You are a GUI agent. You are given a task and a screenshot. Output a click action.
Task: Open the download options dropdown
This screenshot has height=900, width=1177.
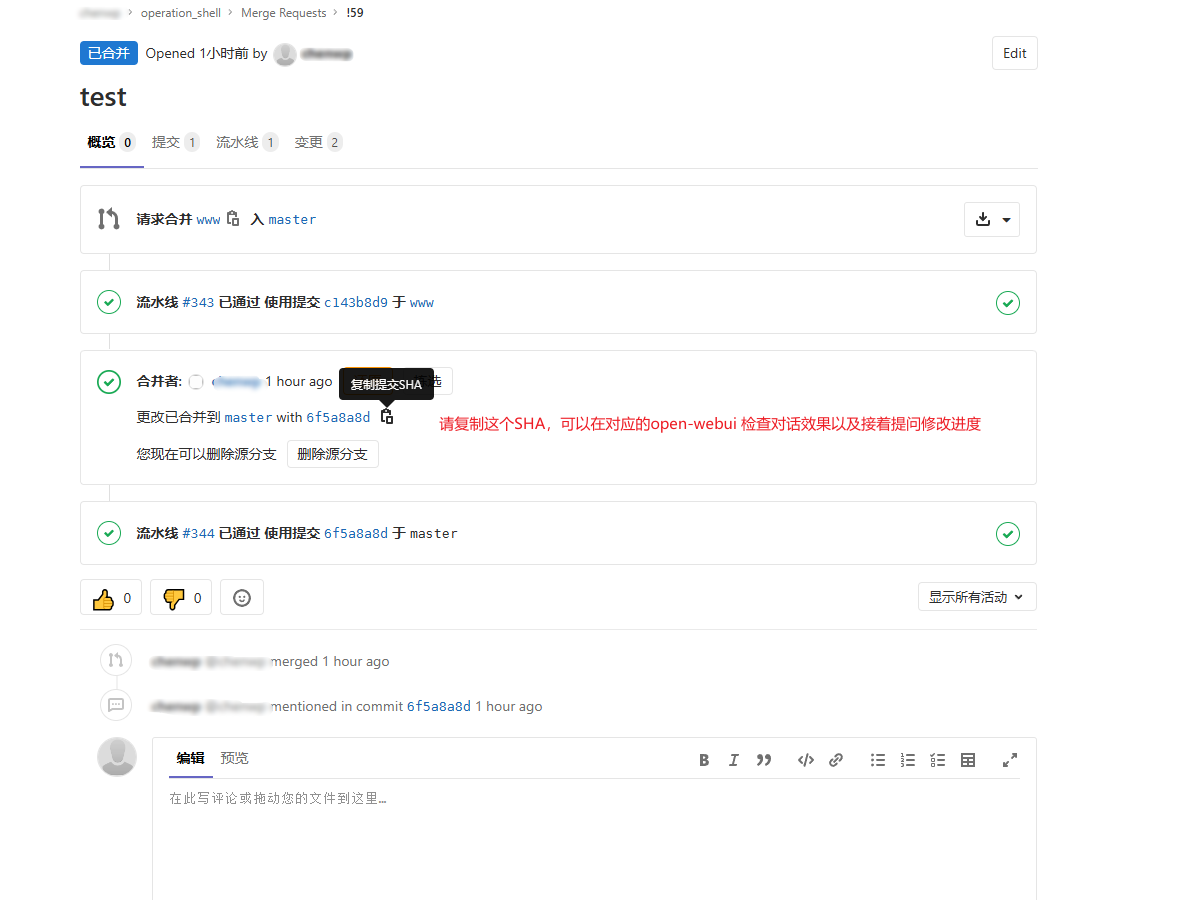pyautogui.click(x=992, y=219)
